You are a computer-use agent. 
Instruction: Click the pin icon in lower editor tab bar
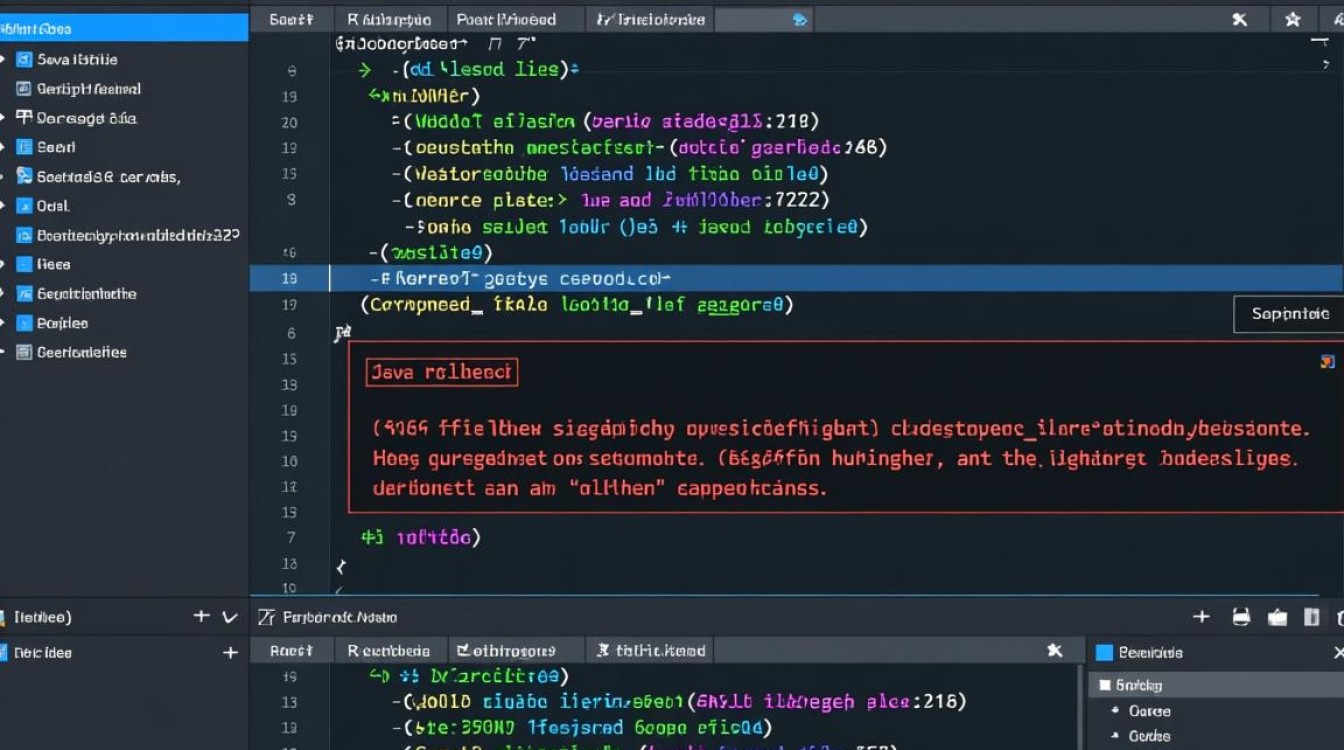[1054, 651]
